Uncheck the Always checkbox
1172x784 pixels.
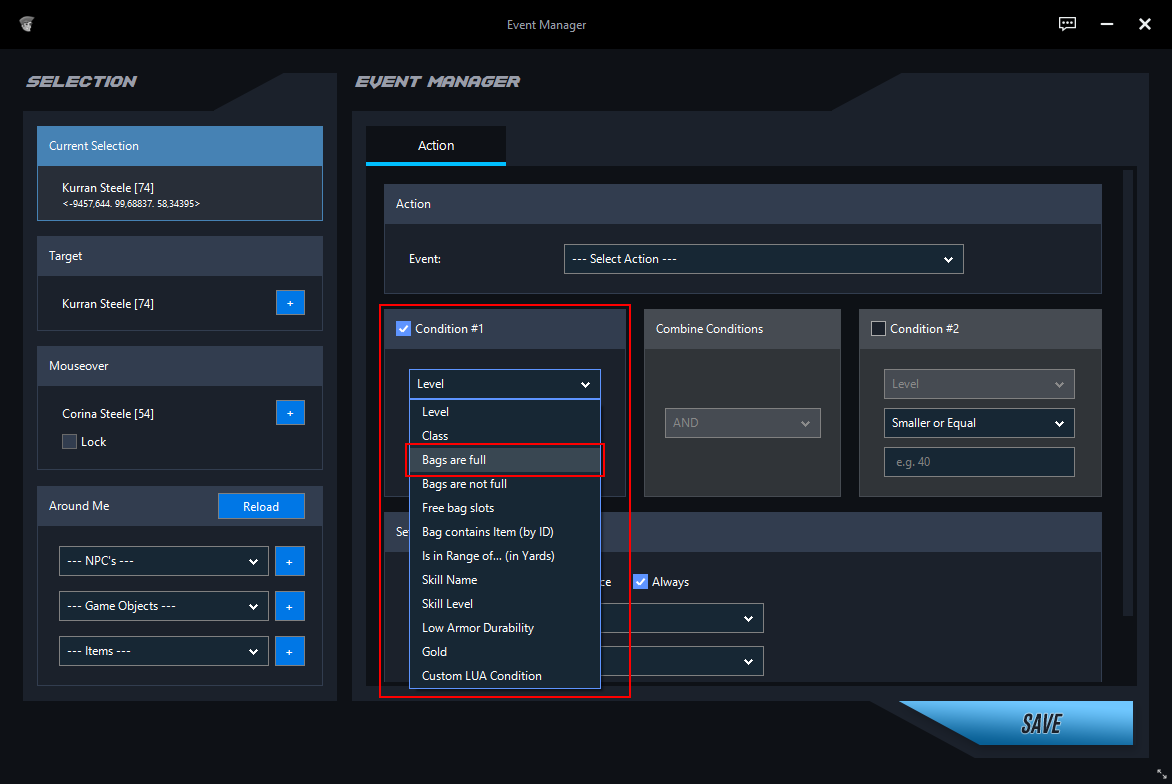click(x=641, y=581)
